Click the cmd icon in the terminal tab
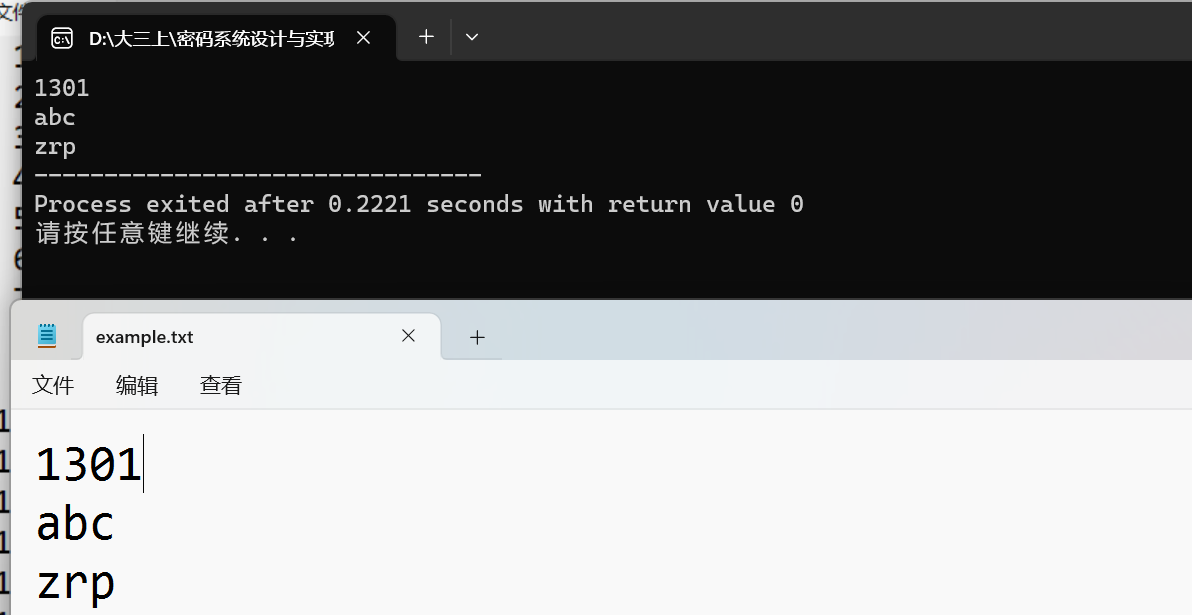The width and height of the screenshot is (1192, 615). (61, 38)
